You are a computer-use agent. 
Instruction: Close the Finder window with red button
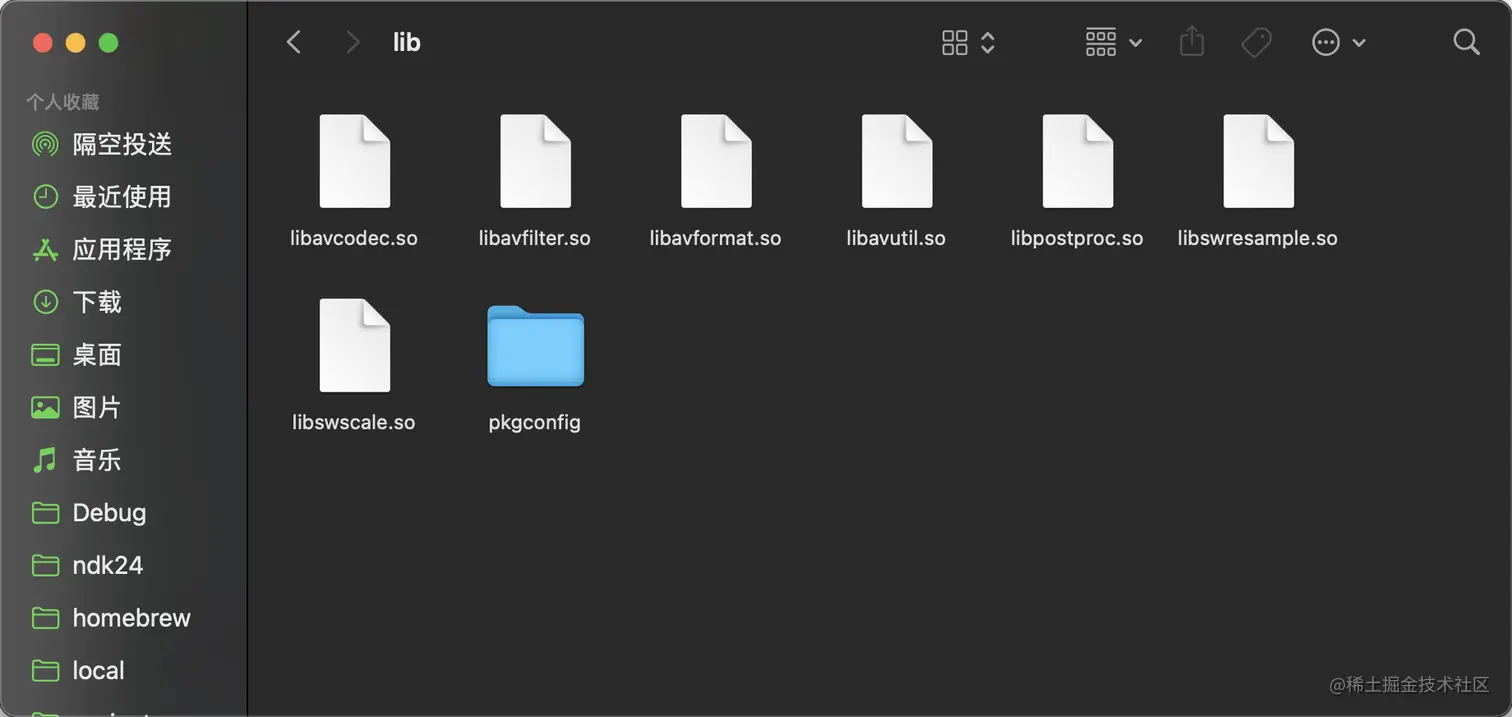[42, 43]
